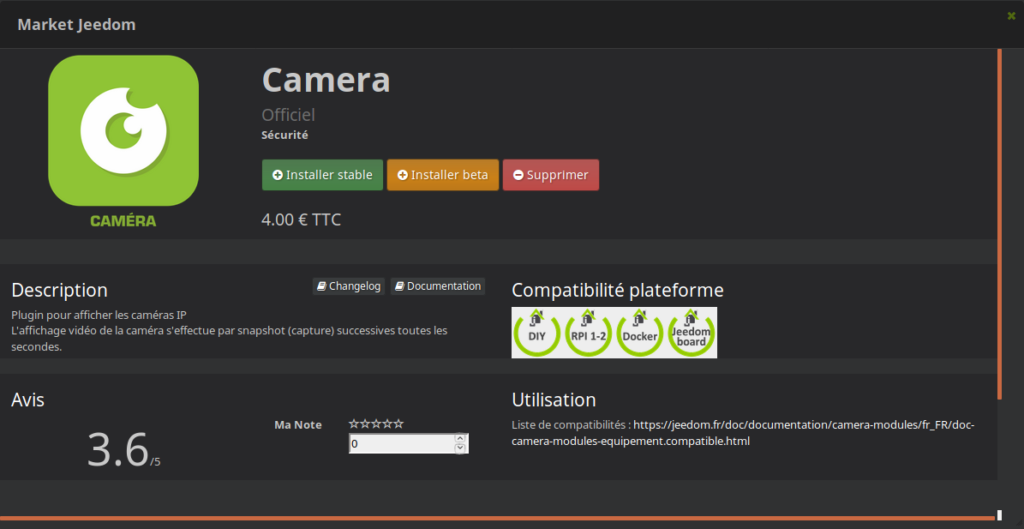Click the vertical orange scrollbar
The height and width of the screenshot is (529, 1024).
point(999,223)
